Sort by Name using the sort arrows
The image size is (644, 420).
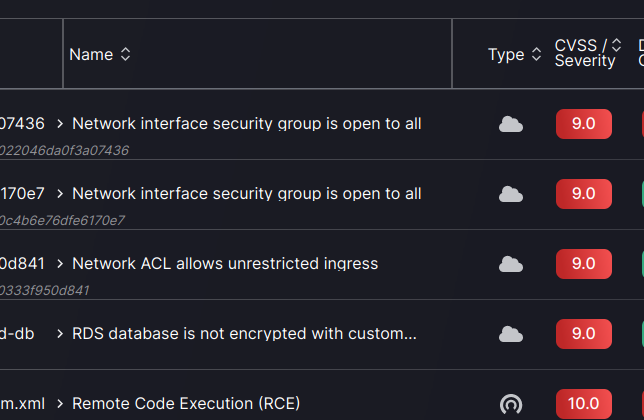pyautogui.click(x=125, y=55)
